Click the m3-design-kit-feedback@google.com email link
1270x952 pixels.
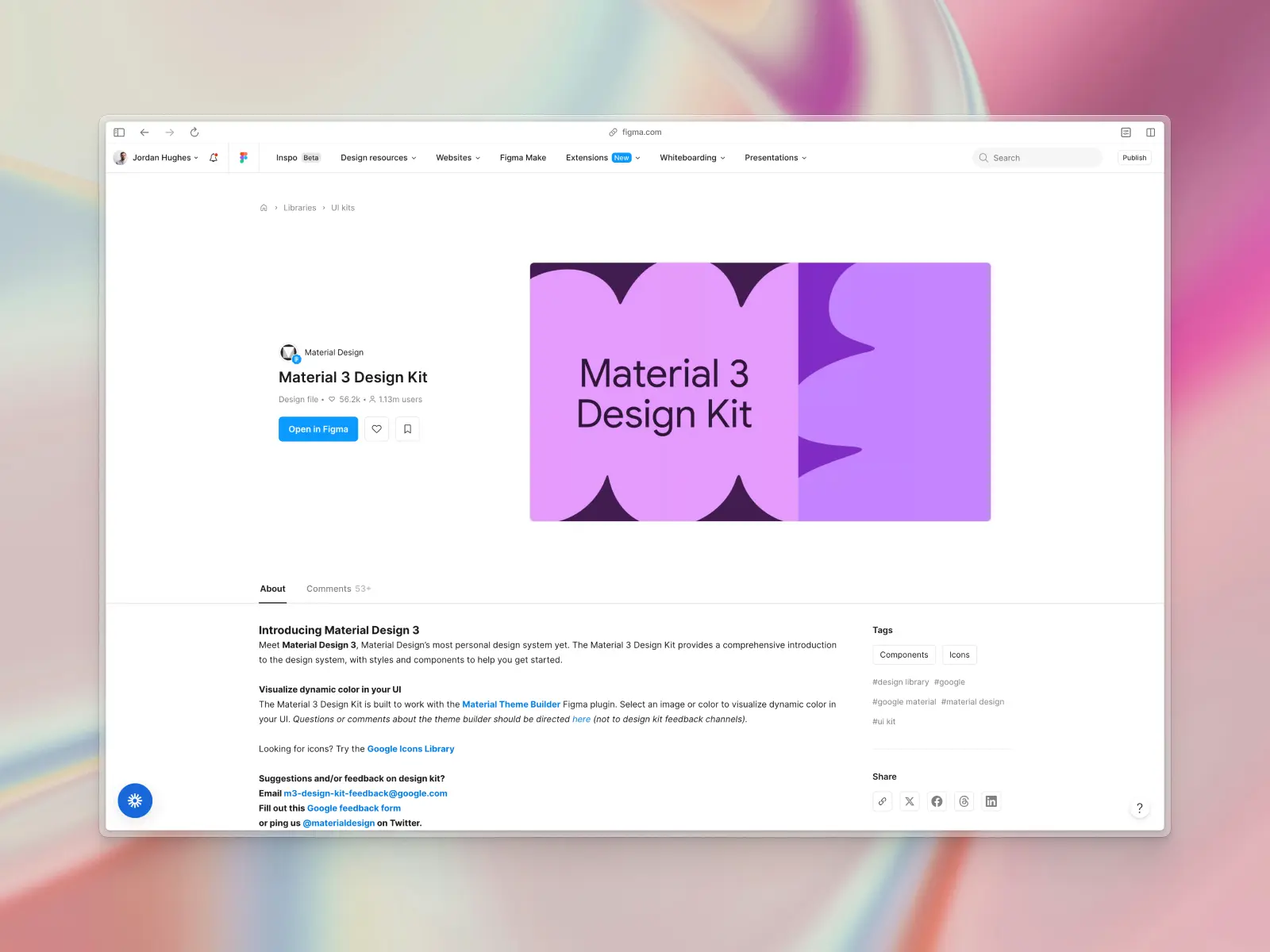[365, 793]
